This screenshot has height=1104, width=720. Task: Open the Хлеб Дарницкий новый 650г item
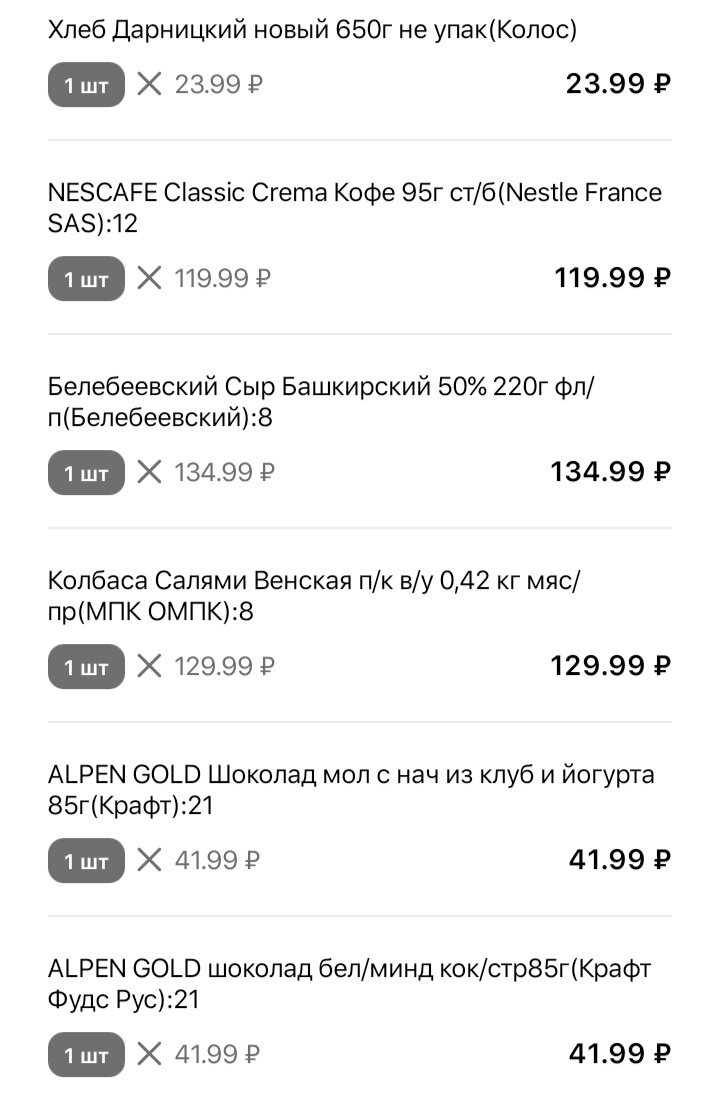click(312, 30)
